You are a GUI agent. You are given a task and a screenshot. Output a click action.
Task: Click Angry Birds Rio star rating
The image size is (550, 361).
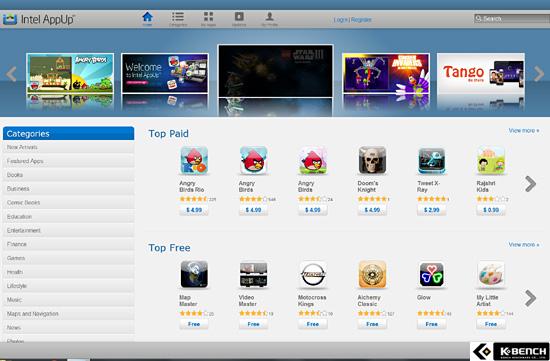click(x=194, y=199)
